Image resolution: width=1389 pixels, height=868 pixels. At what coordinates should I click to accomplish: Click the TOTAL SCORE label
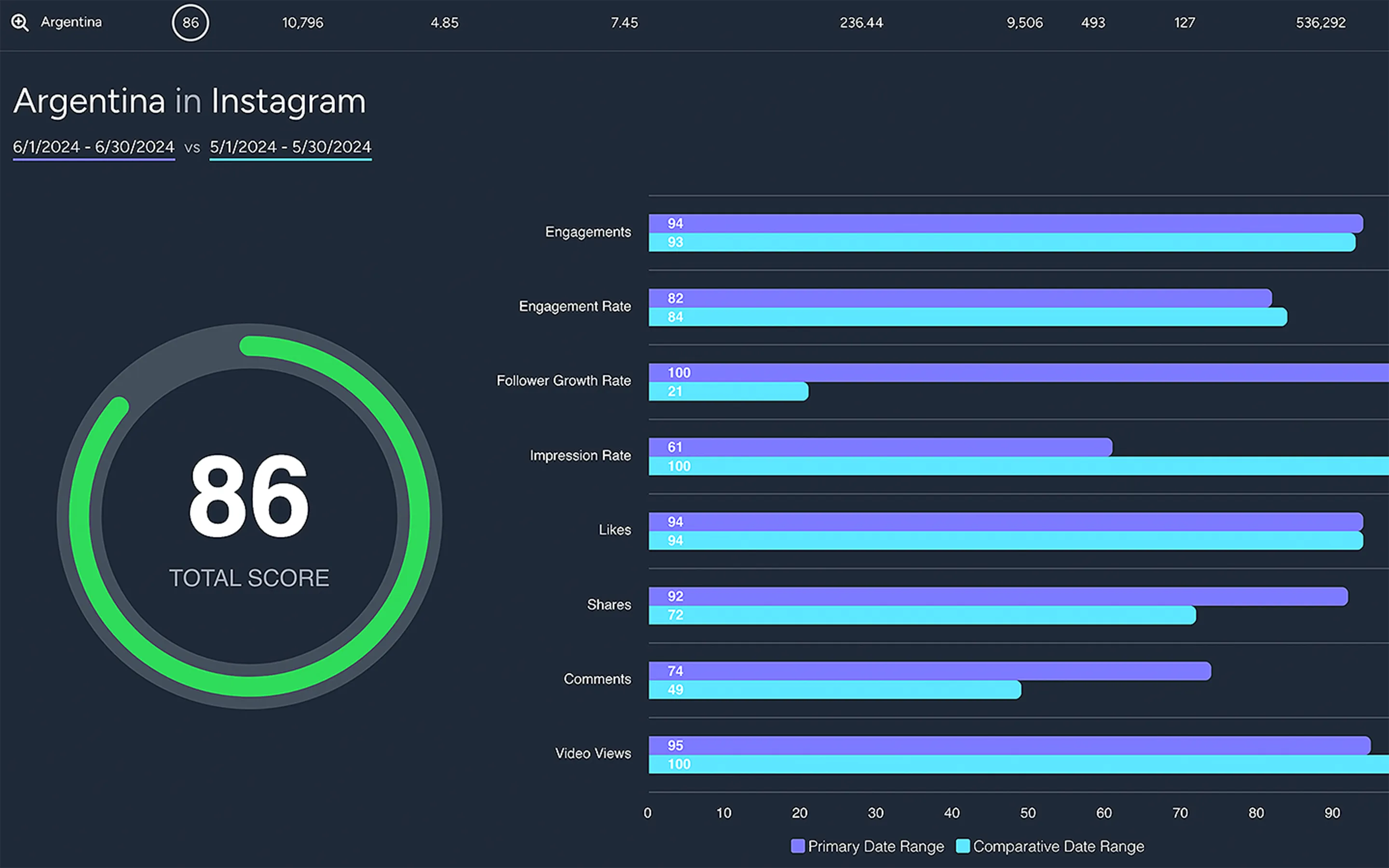pos(249,578)
